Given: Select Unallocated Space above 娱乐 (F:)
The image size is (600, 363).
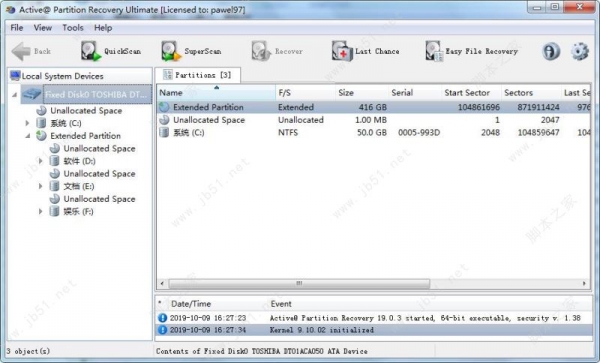Looking at the screenshot, I should tap(99, 199).
